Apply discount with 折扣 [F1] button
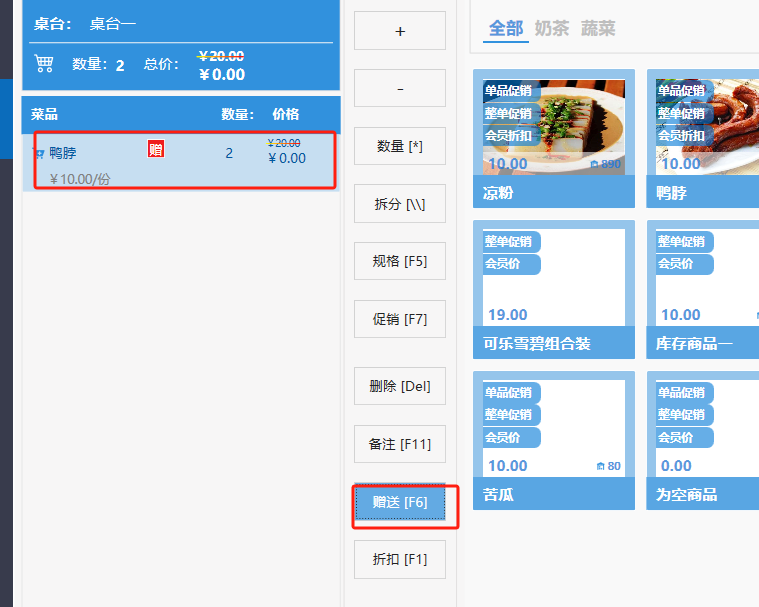The width and height of the screenshot is (759, 607). (400, 559)
